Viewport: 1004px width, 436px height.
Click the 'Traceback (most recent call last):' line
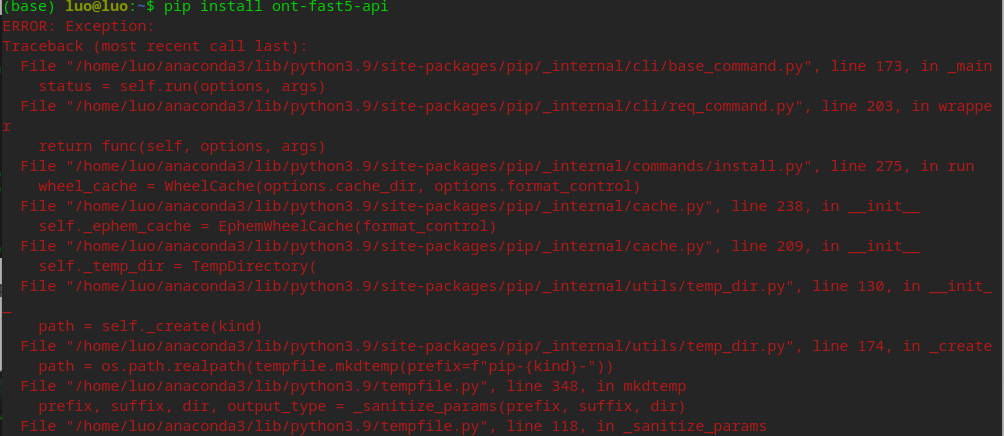tap(155, 47)
